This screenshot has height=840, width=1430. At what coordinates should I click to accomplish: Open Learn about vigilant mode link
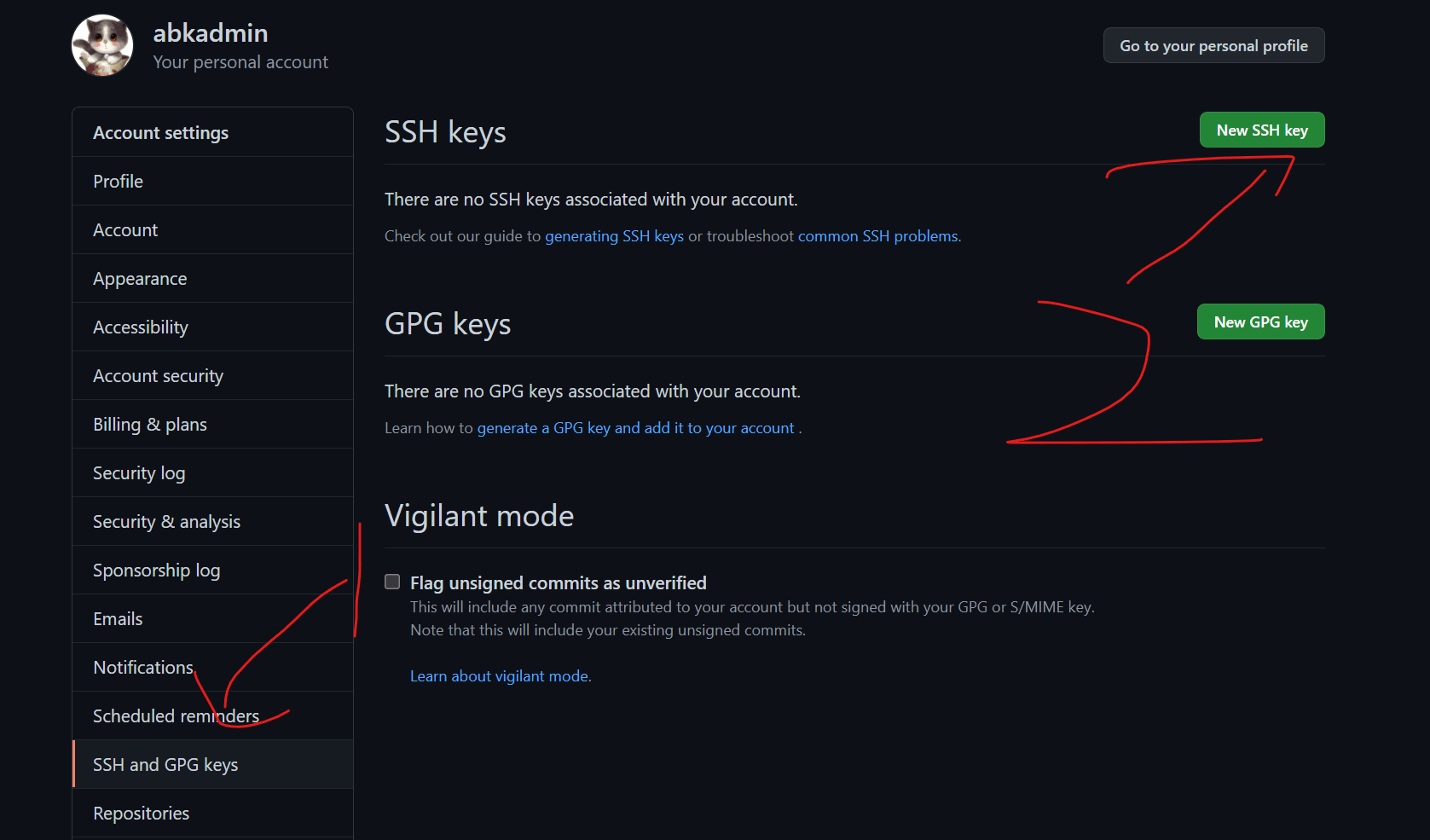[x=500, y=676]
